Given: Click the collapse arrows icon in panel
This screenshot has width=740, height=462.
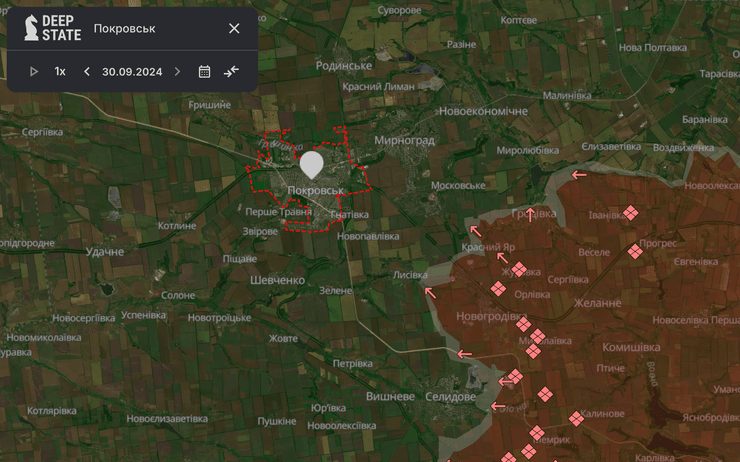Looking at the screenshot, I should click(232, 71).
